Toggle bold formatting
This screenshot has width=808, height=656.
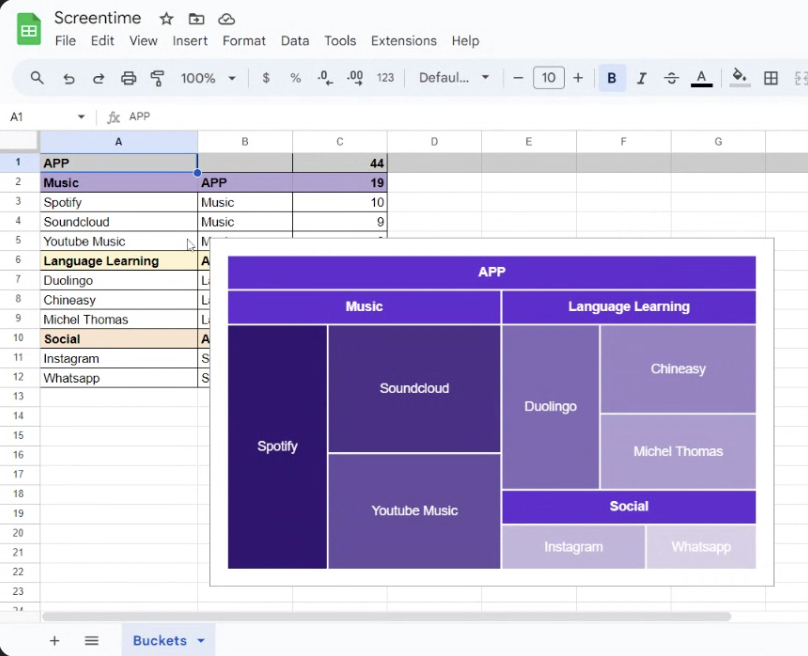click(x=612, y=78)
